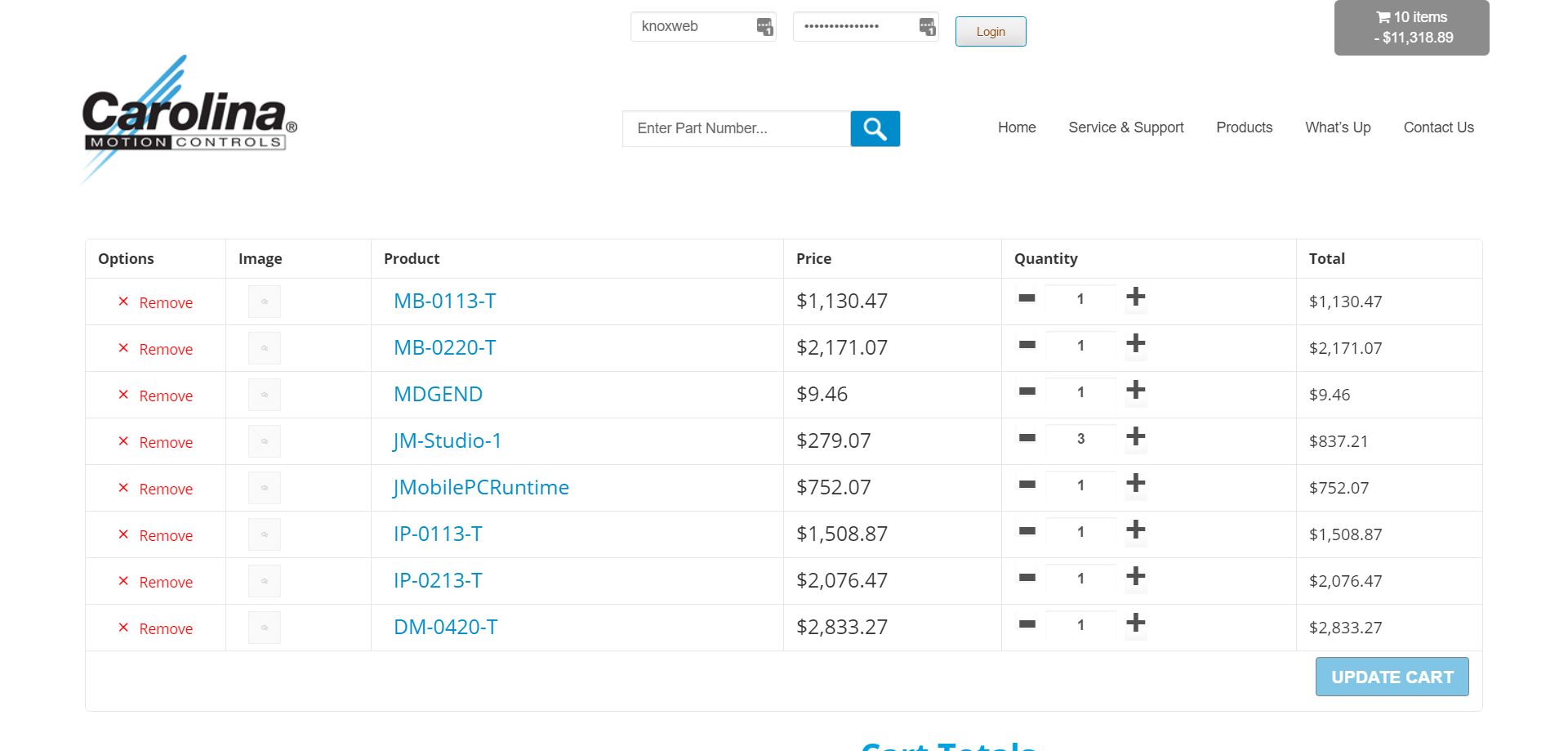The width and height of the screenshot is (1568, 751).
Task: Focus the Enter Part Number search field
Action: 737,128
